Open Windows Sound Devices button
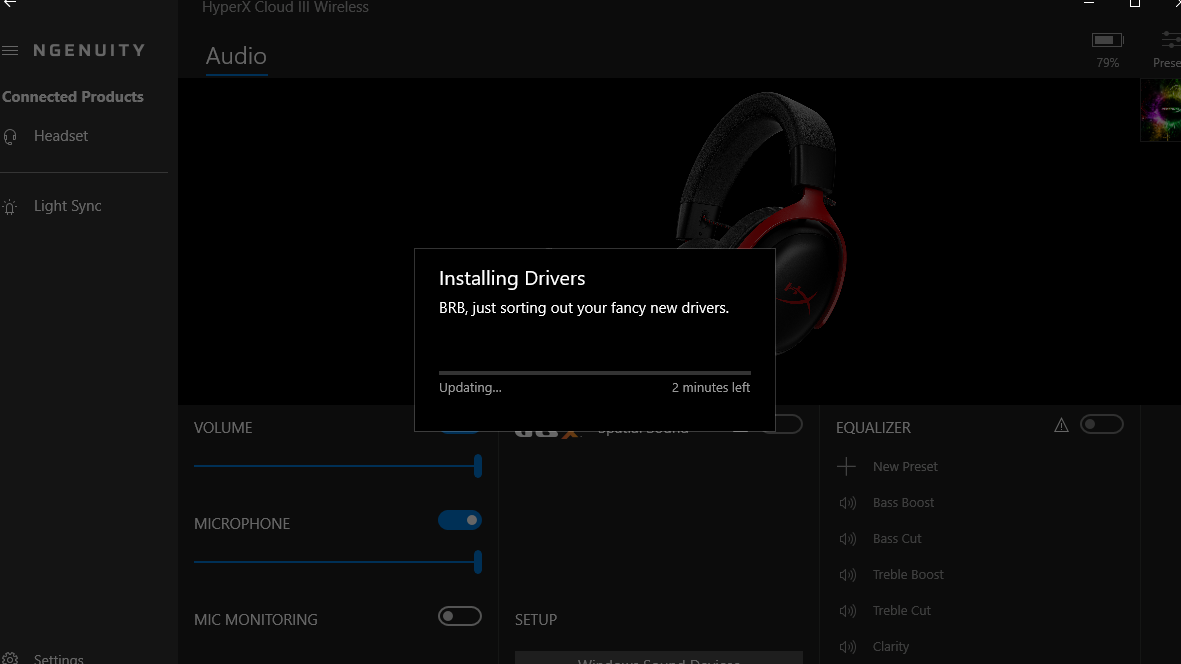Image resolution: width=1181 pixels, height=664 pixels. coord(659,658)
